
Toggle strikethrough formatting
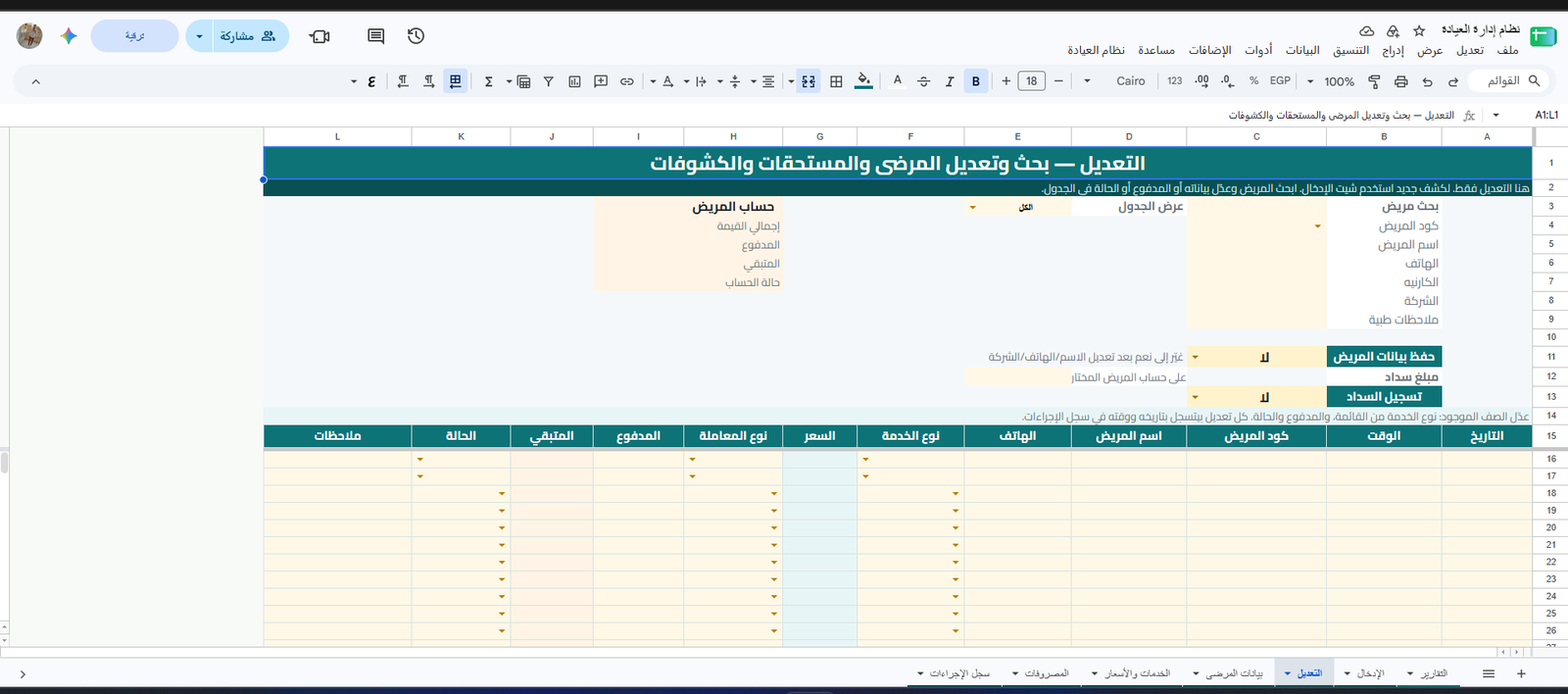pyautogui.click(x=923, y=81)
